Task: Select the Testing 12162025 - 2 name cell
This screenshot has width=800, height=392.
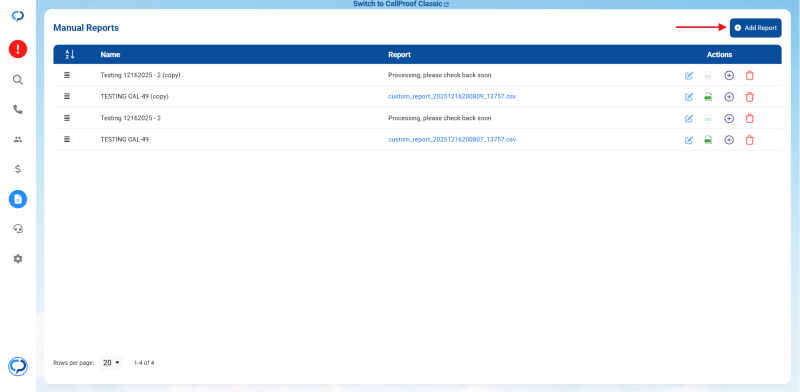Action: [x=131, y=118]
